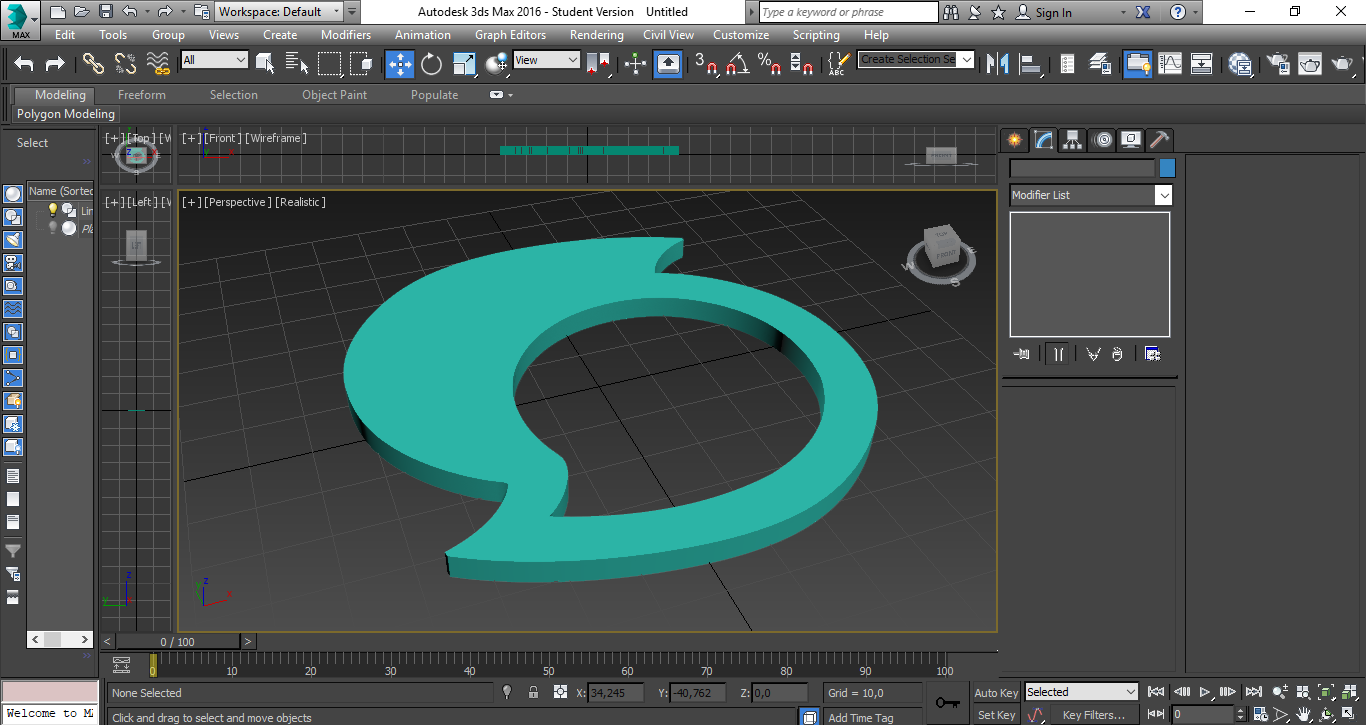Switch to the Hierarchy command panel
The image size is (1366, 725).
click(x=1073, y=140)
